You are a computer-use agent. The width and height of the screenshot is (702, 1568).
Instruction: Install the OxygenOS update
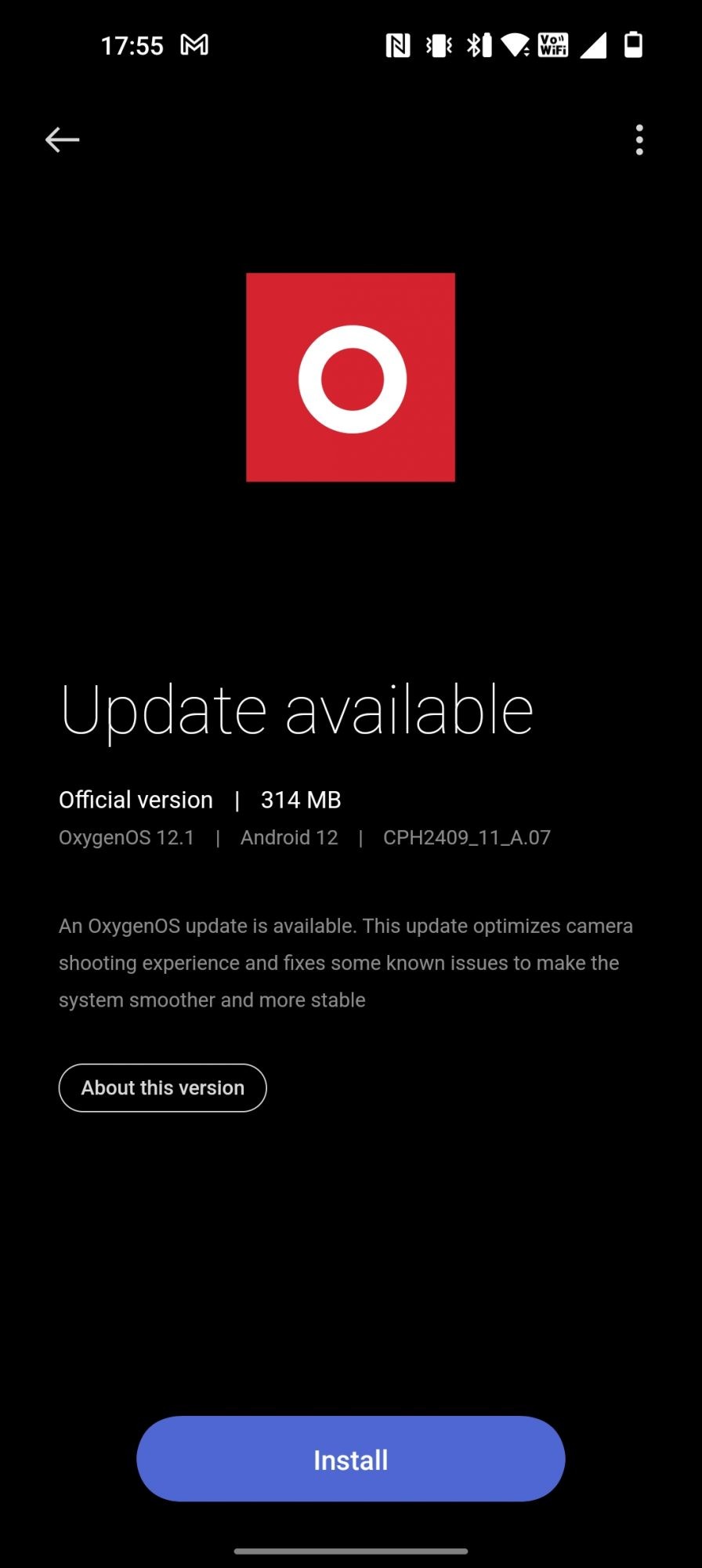point(350,1459)
